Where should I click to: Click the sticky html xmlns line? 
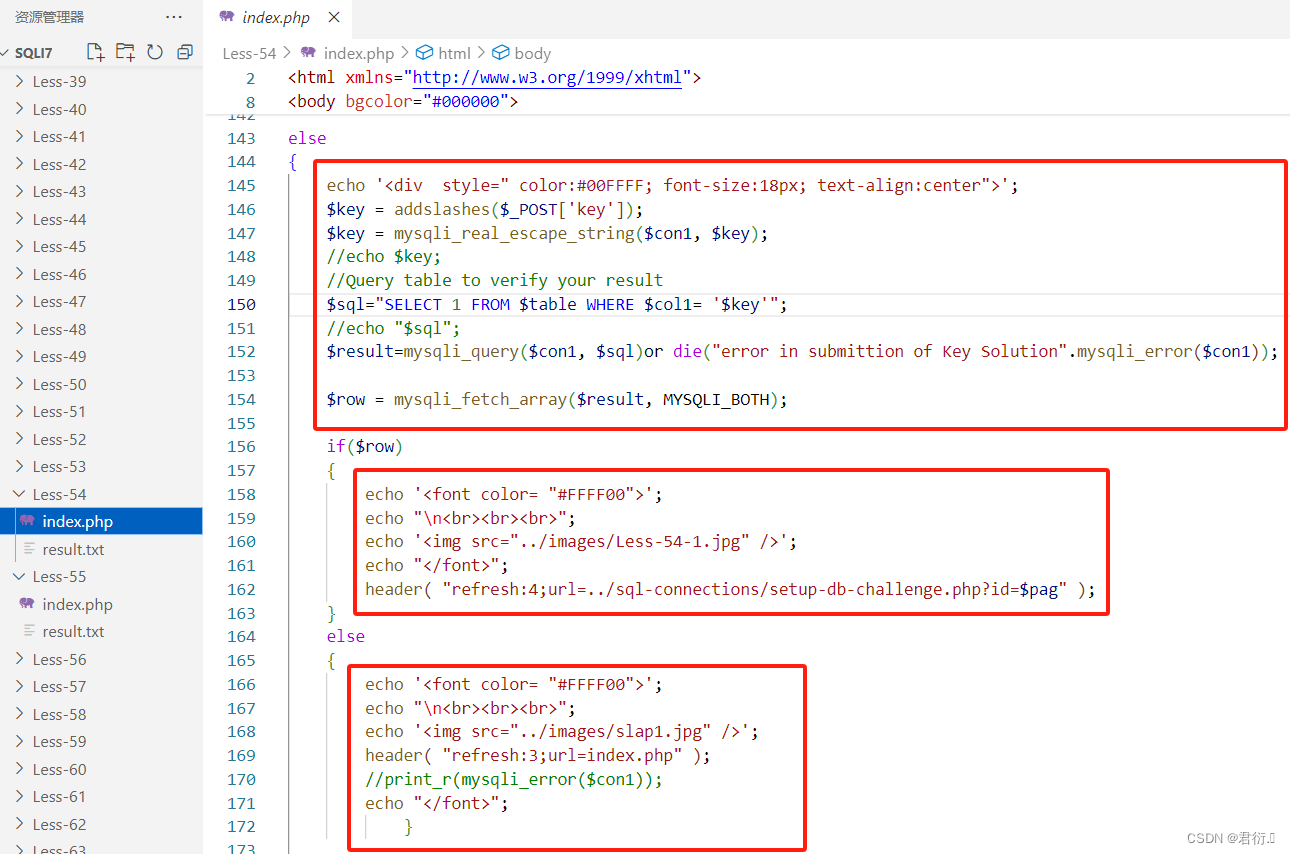pyautogui.click(x=495, y=78)
